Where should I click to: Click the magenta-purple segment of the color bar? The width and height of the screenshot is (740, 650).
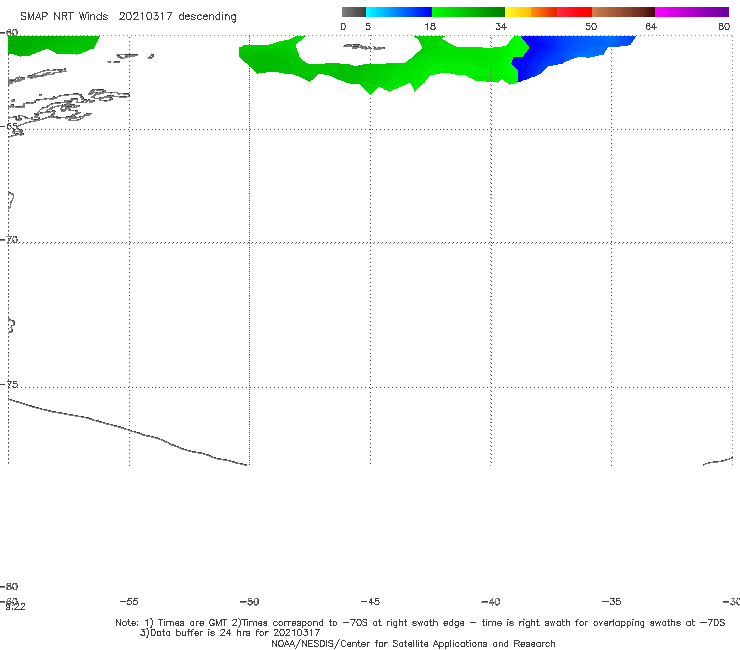pyautogui.click(x=692, y=12)
